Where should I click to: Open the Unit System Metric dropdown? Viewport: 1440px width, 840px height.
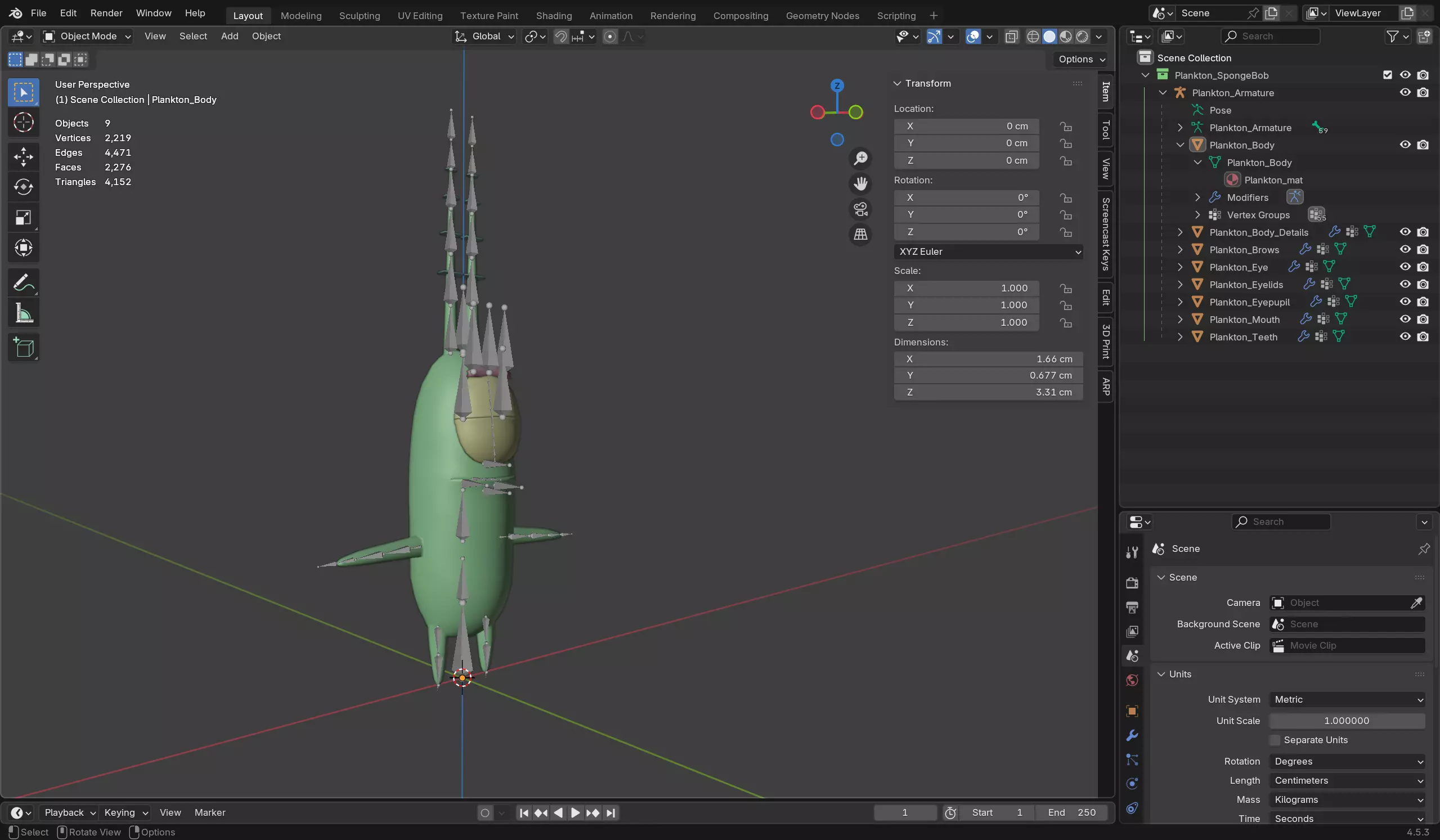tap(1347, 699)
